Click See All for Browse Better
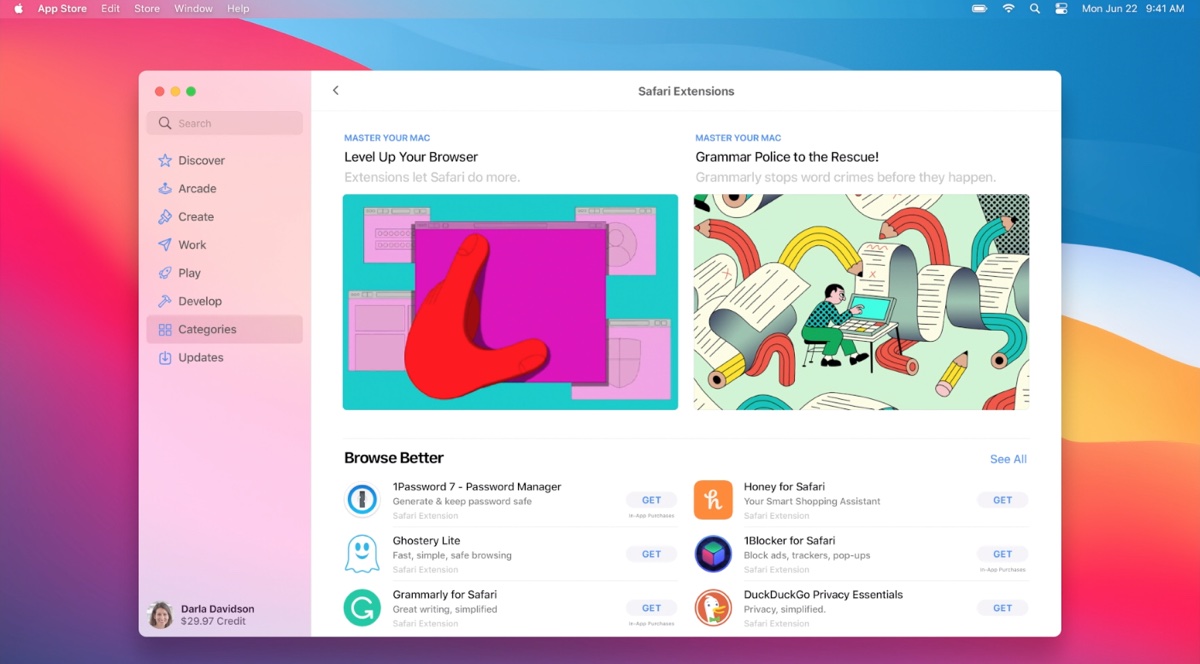The height and width of the screenshot is (664, 1200). point(1008,459)
